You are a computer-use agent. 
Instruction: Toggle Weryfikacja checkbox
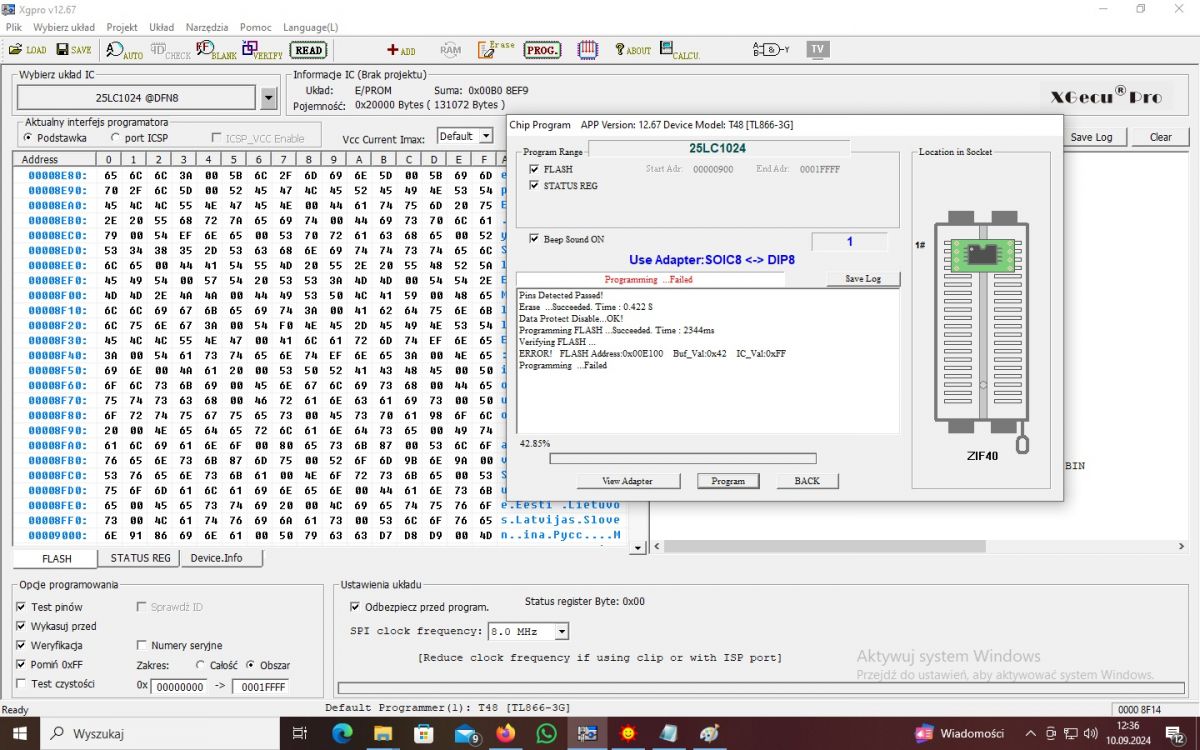21,645
